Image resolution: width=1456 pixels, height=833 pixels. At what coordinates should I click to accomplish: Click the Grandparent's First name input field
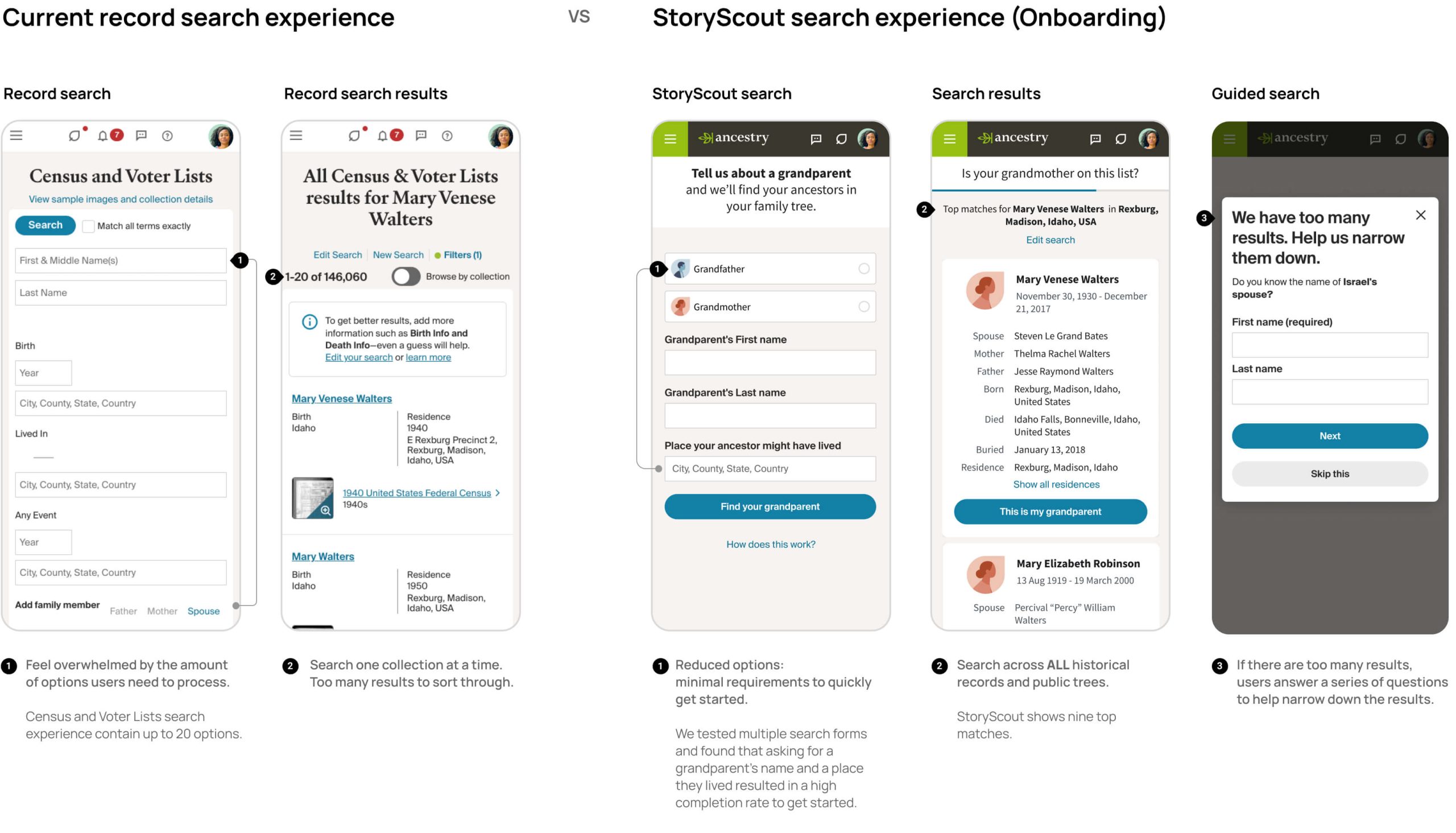tap(769, 362)
